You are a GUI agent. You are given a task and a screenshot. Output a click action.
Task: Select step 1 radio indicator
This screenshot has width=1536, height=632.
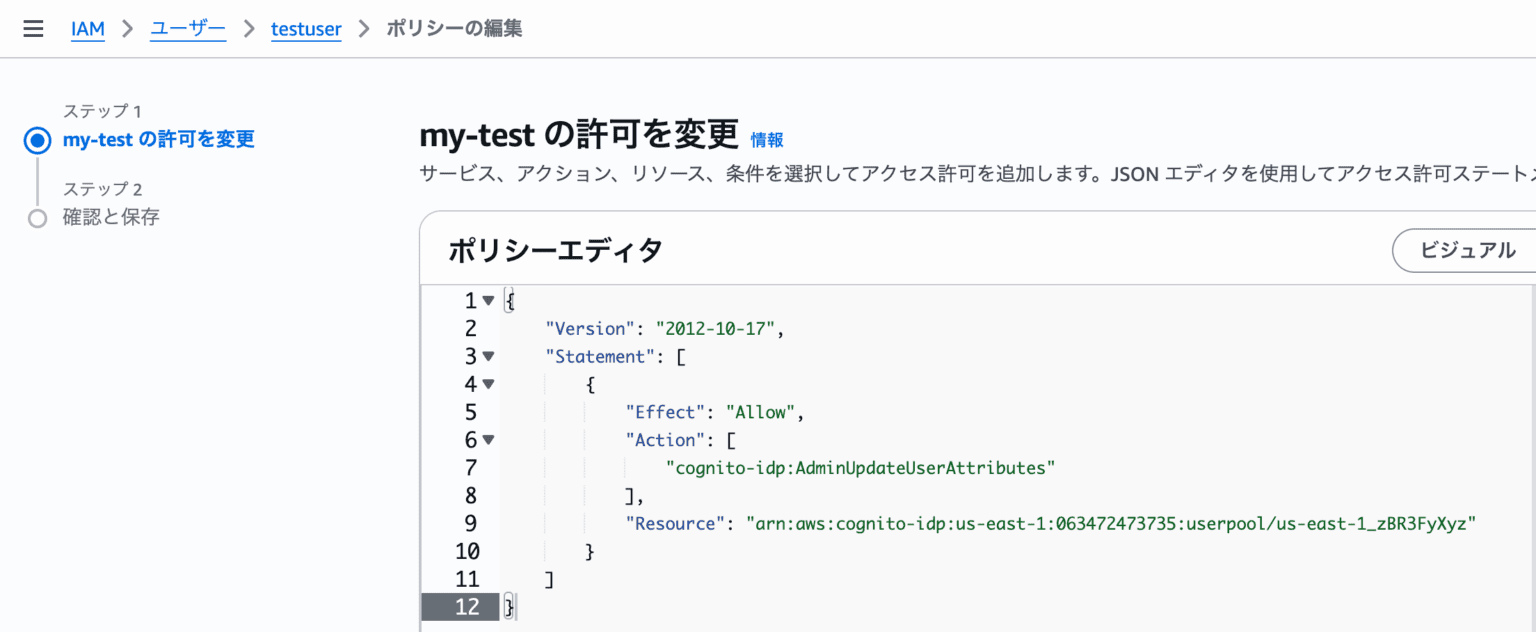[x=37, y=141]
